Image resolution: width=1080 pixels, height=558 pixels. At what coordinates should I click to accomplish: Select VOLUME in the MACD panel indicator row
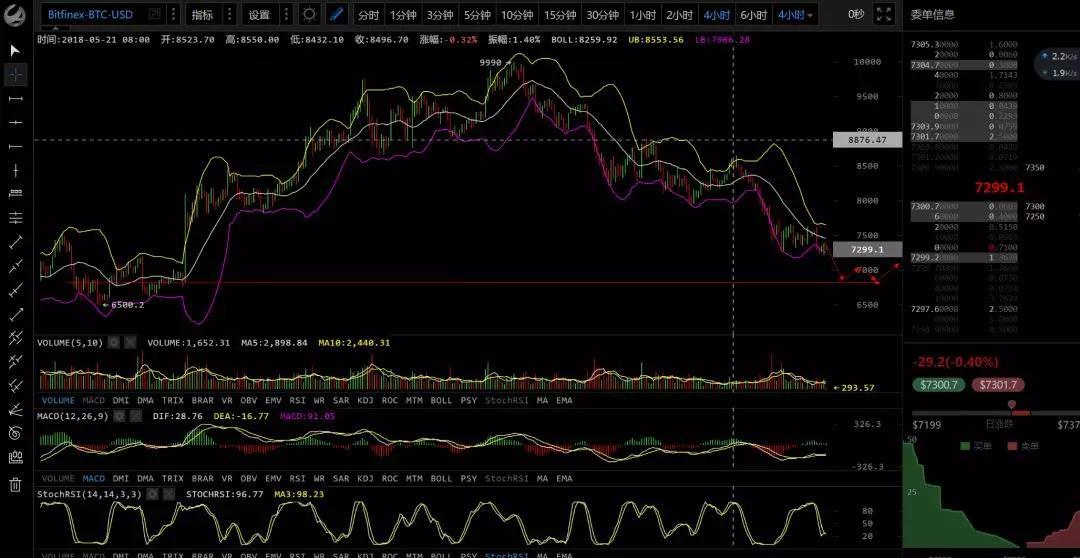(x=58, y=478)
